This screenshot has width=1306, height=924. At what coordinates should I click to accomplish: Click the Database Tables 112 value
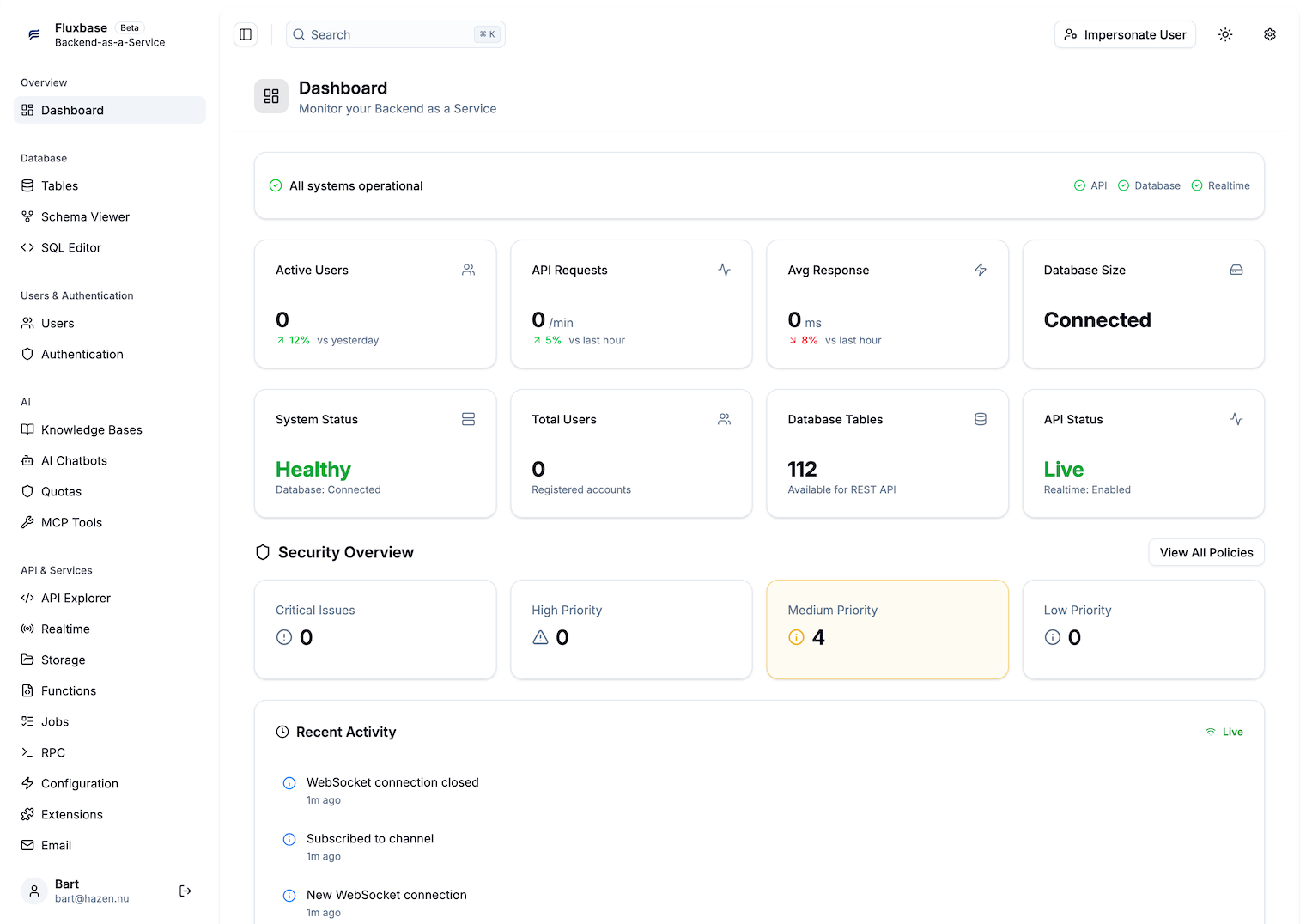tap(802, 469)
